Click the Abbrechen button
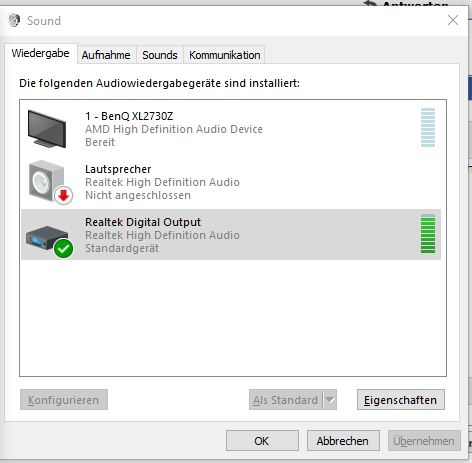Image resolution: width=472 pixels, height=463 pixels. click(343, 441)
